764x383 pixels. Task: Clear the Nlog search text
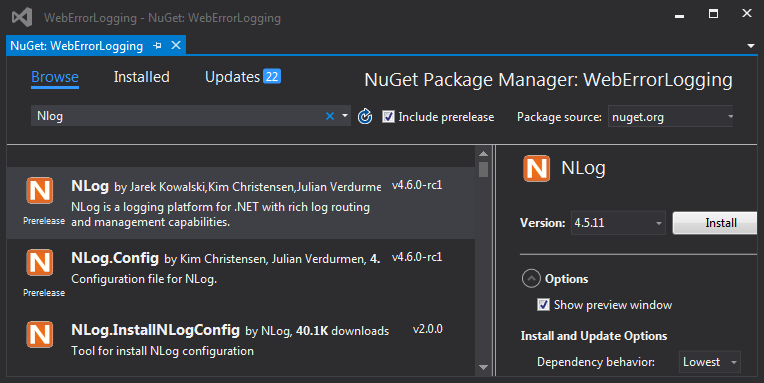click(x=330, y=116)
